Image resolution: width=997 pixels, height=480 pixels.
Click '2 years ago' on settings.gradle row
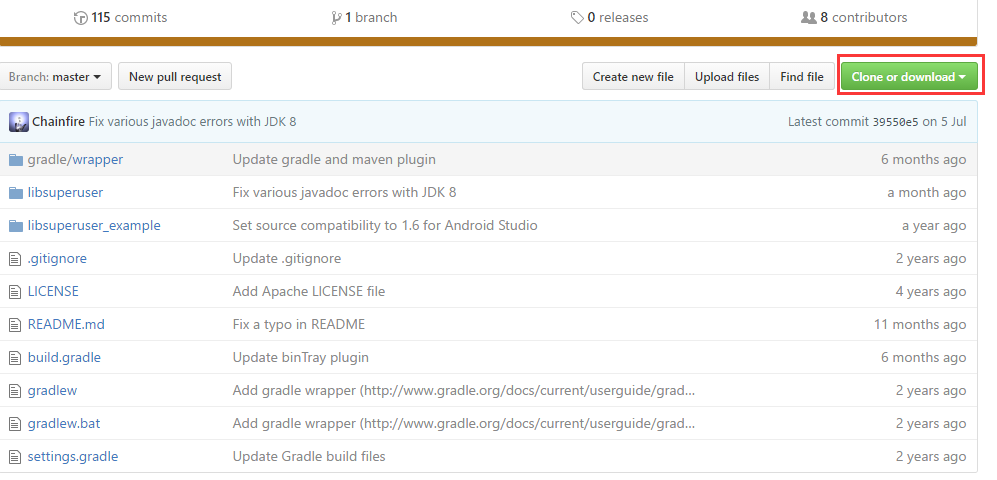pos(931,456)
